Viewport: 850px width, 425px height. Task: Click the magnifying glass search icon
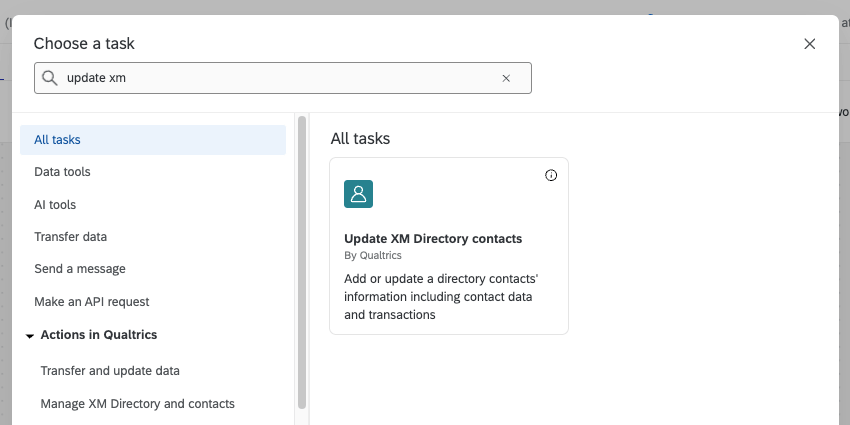49,78
